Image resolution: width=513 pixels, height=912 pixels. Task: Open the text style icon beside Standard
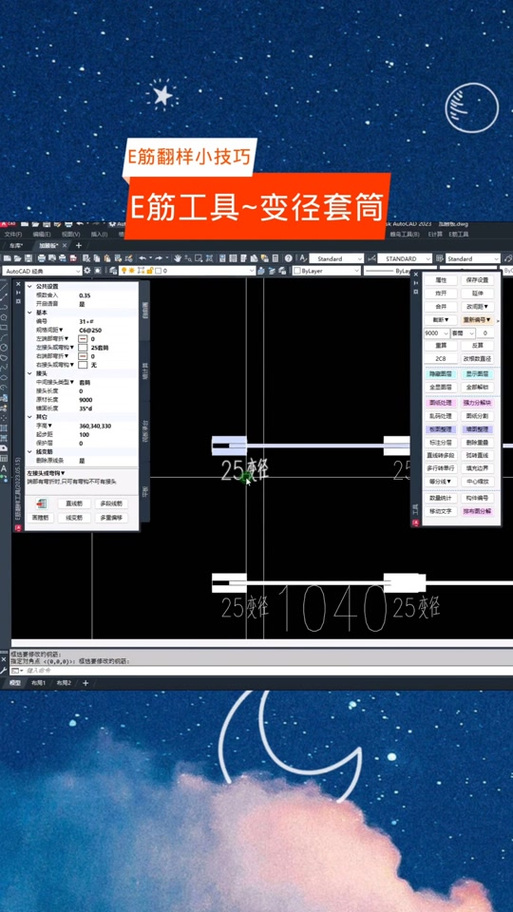pyautogui.click(x=303, y=258)
